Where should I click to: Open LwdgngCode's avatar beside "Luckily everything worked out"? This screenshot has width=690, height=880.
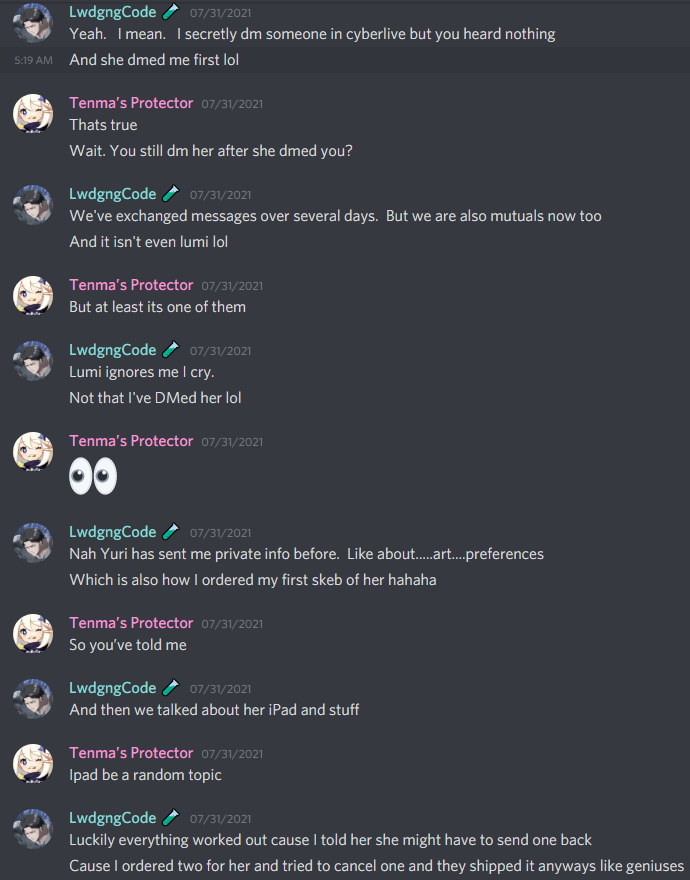(33, 829)
